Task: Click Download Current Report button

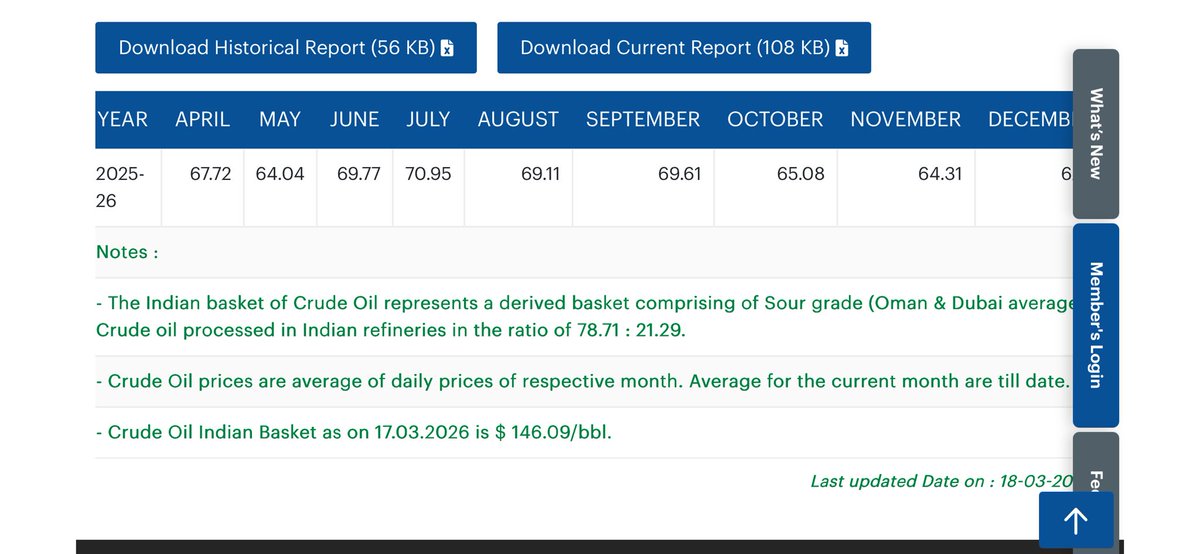Action: coord(684,48)
